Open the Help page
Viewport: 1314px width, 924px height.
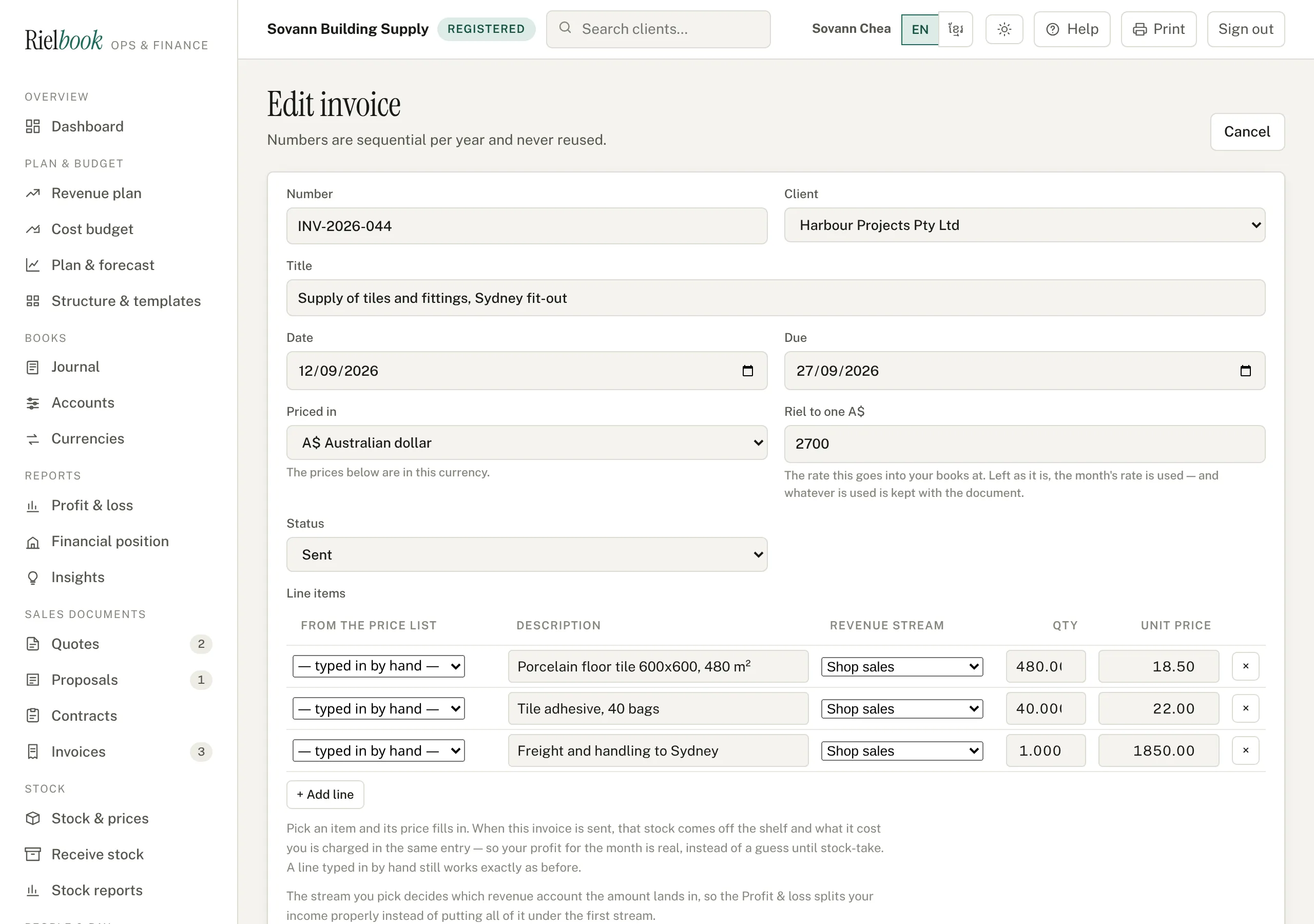click(x=1071, y=29)
